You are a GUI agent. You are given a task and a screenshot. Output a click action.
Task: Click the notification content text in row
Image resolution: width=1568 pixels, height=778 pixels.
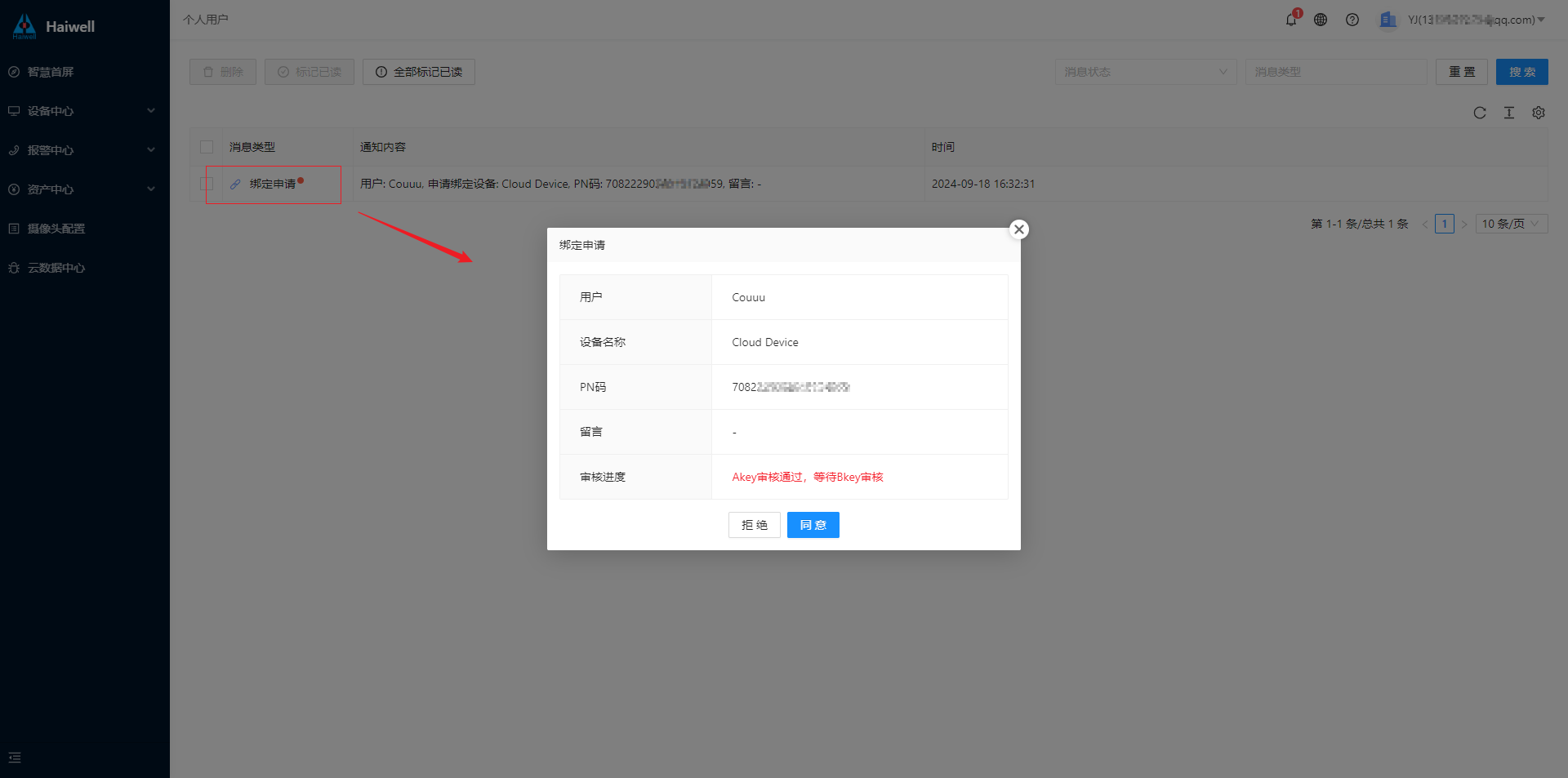click(561, 184)
